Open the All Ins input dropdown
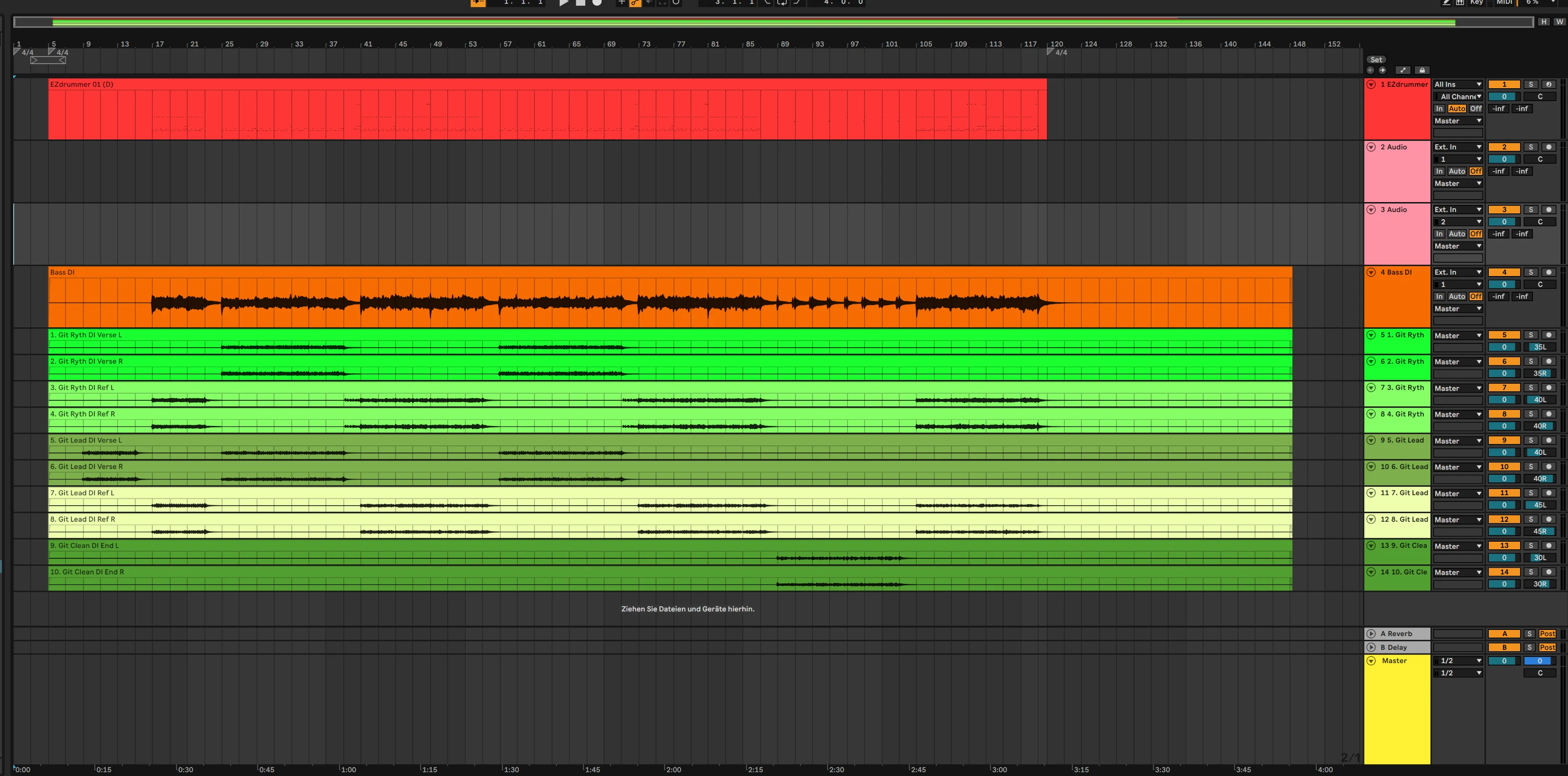This screenshot has height=776, width=1568. (1458, 84)
